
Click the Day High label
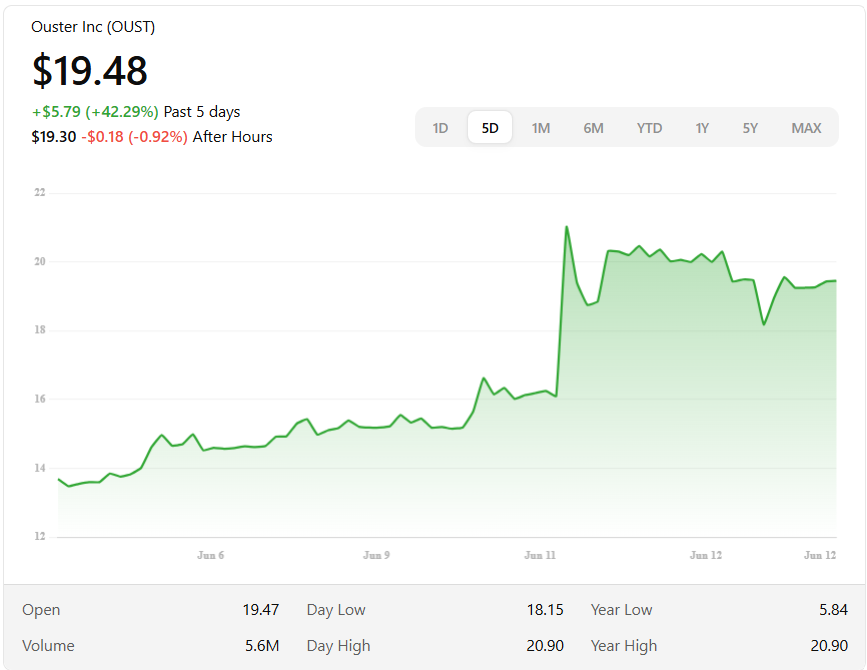point(338,646)
